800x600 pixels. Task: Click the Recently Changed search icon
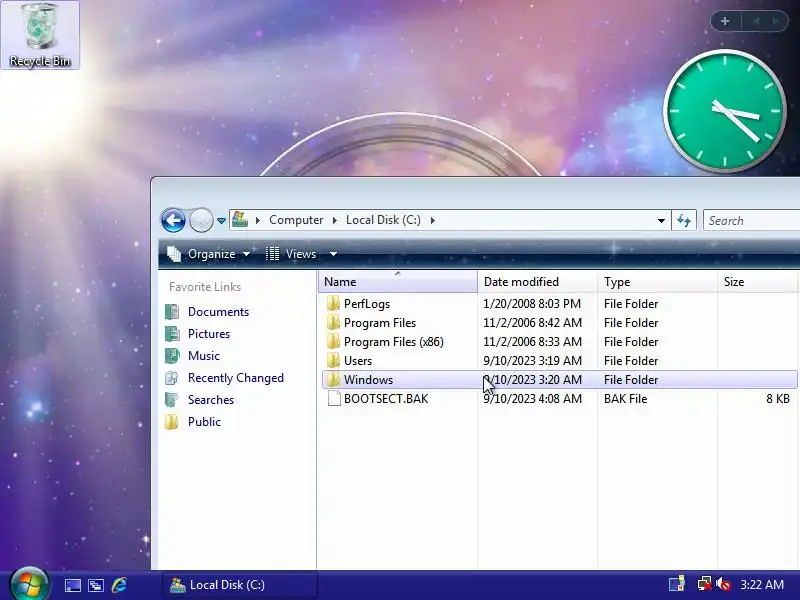172,378
